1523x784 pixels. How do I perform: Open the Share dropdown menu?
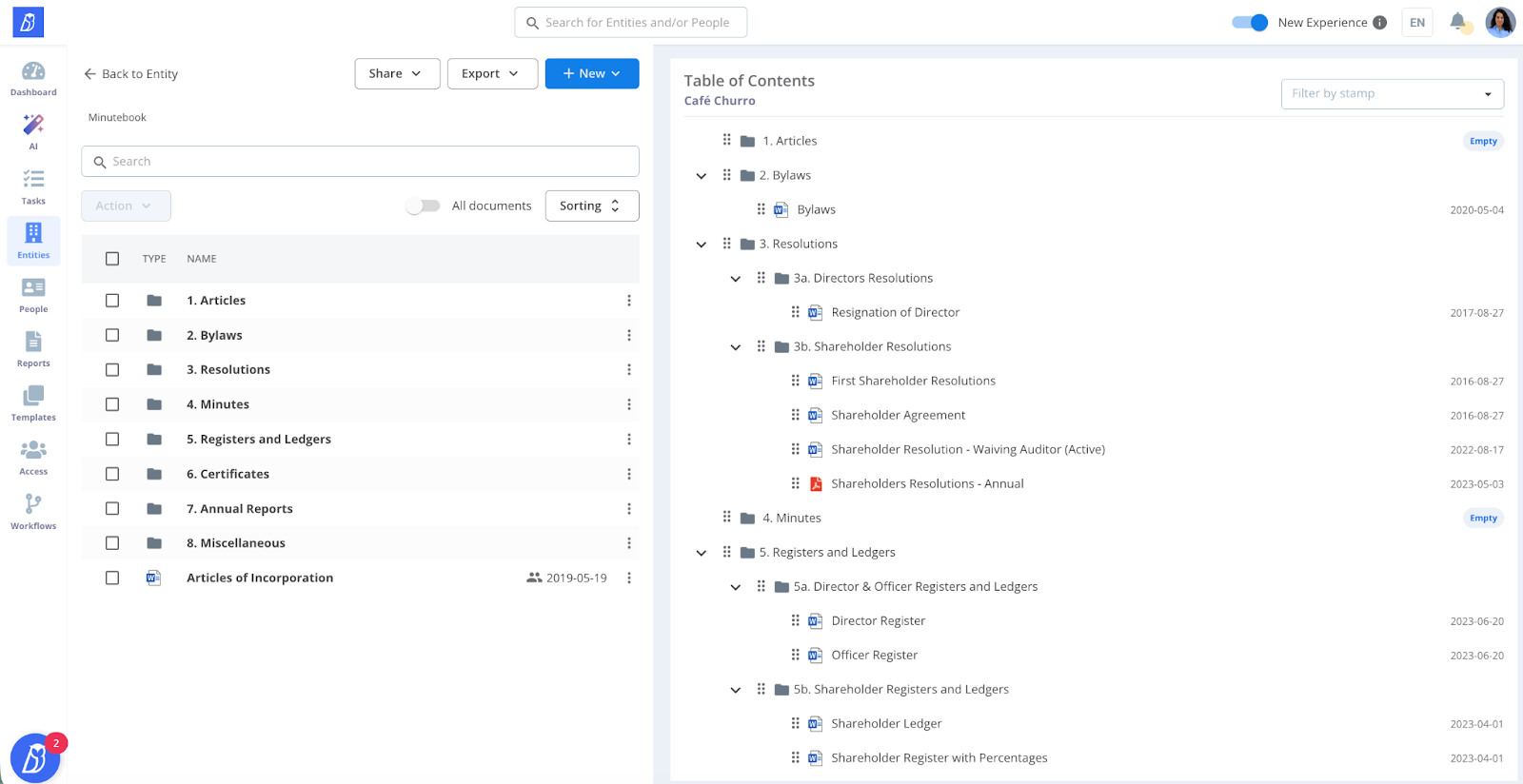pyautogui.click(x=397, y=73)
